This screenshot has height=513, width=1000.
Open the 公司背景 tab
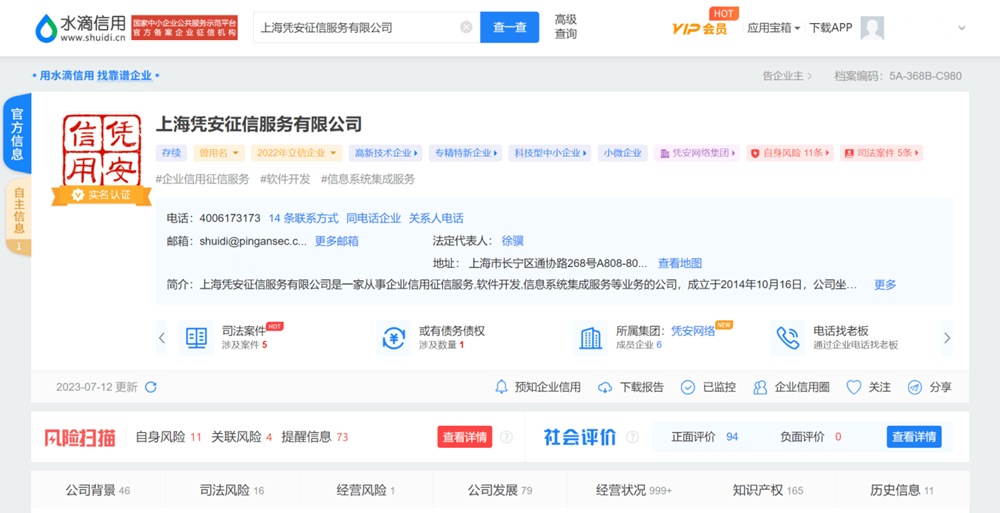click(98, 491)
